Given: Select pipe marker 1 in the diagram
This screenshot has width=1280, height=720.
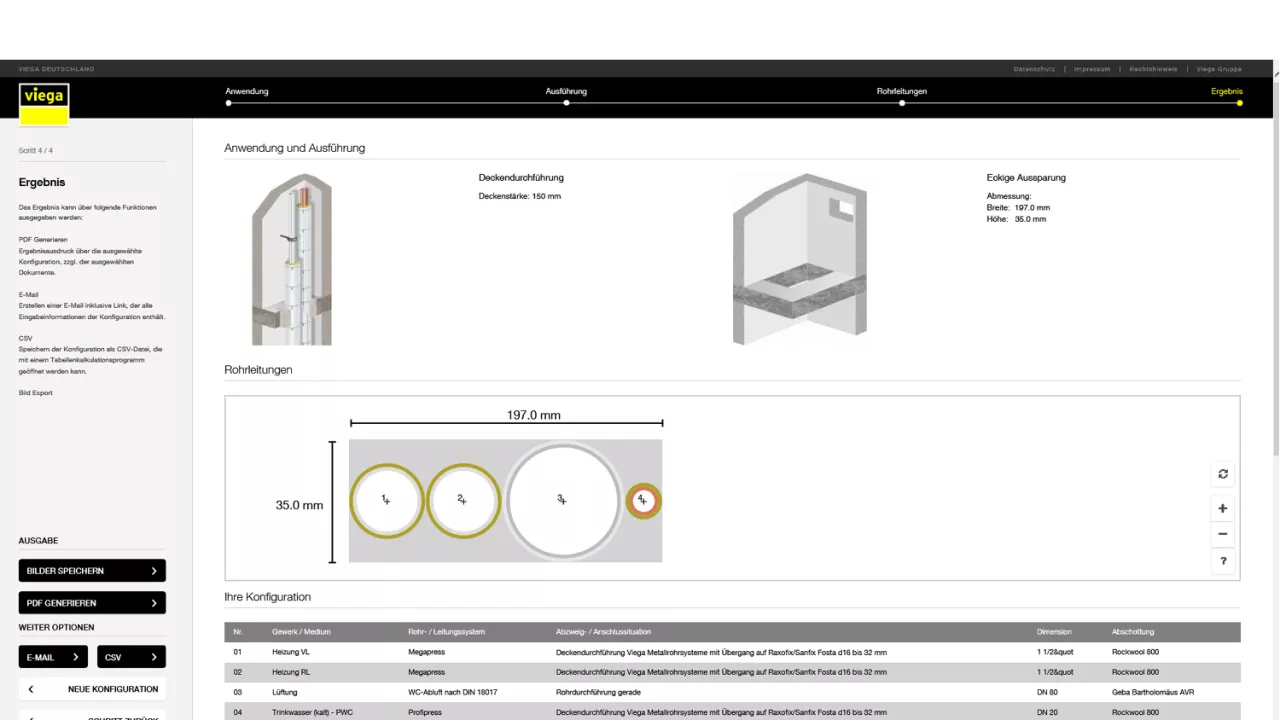Looking at the screenshot, I should (x=386, y=499).
